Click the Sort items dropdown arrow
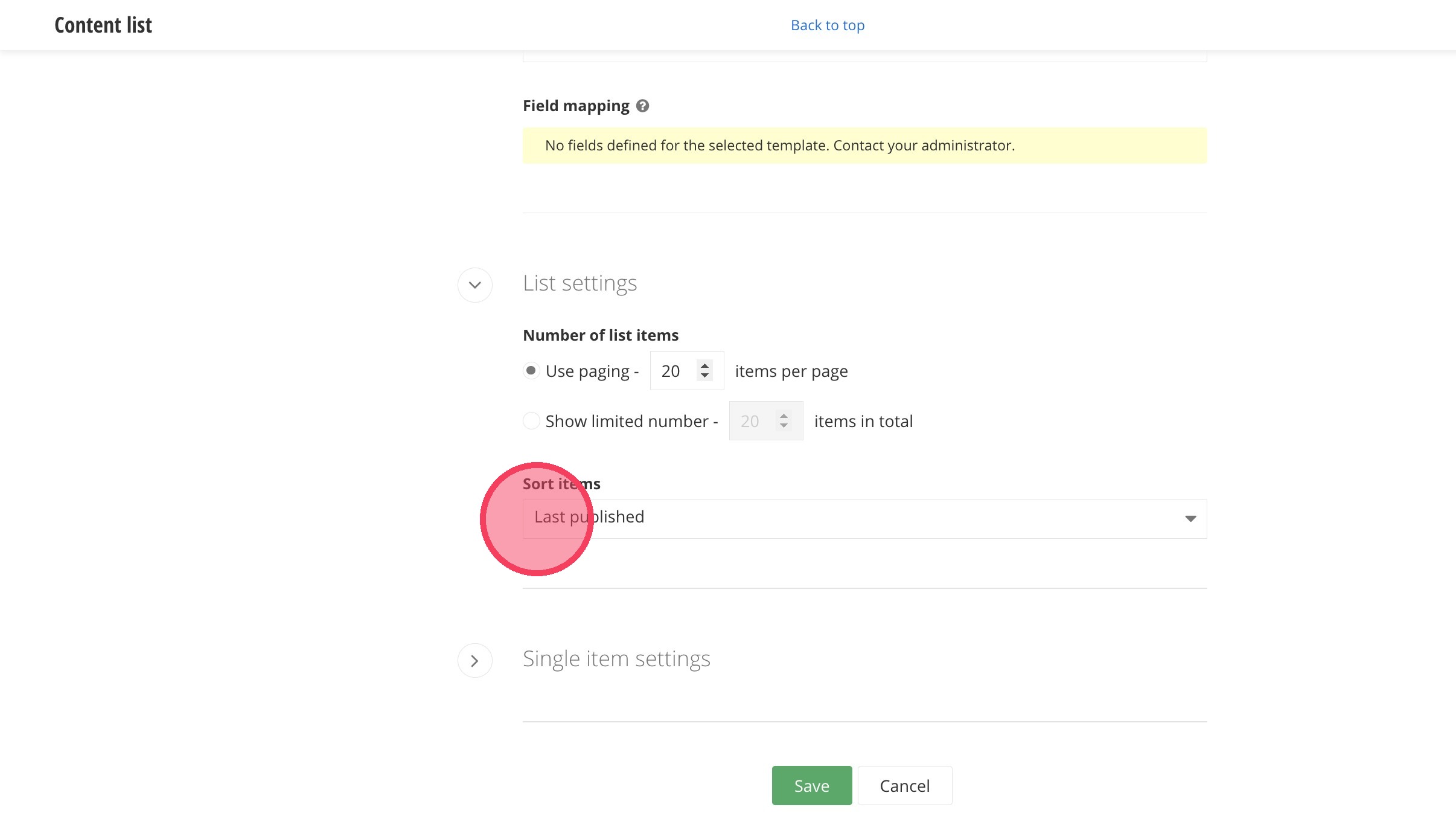 pos(1190,518)
